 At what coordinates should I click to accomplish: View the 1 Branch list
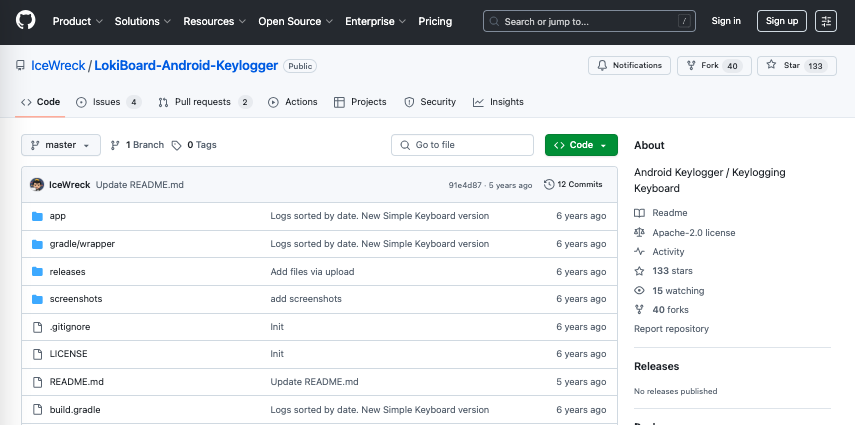coord(137,145)
